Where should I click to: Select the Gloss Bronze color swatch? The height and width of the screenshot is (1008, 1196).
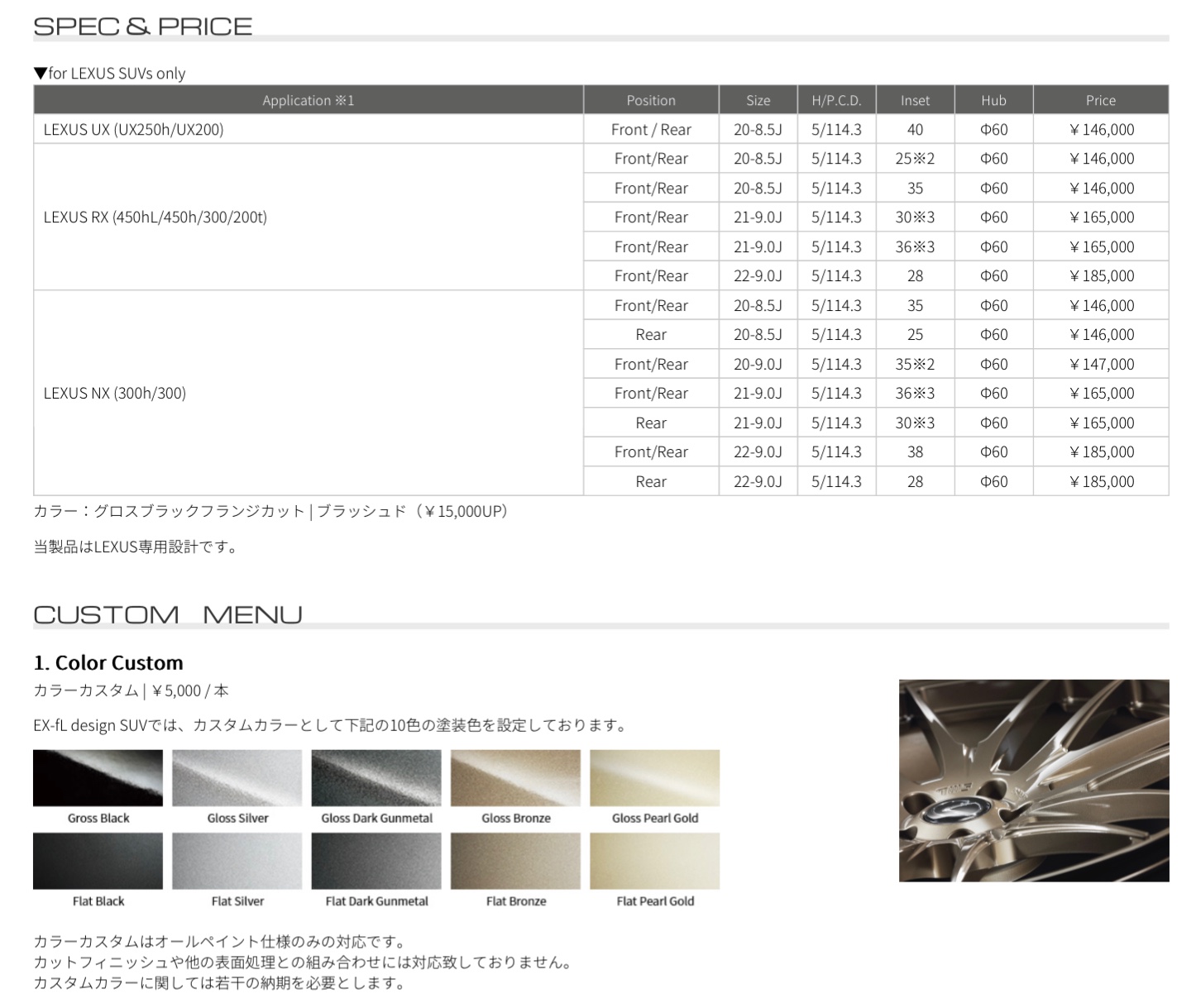point(515,777)
